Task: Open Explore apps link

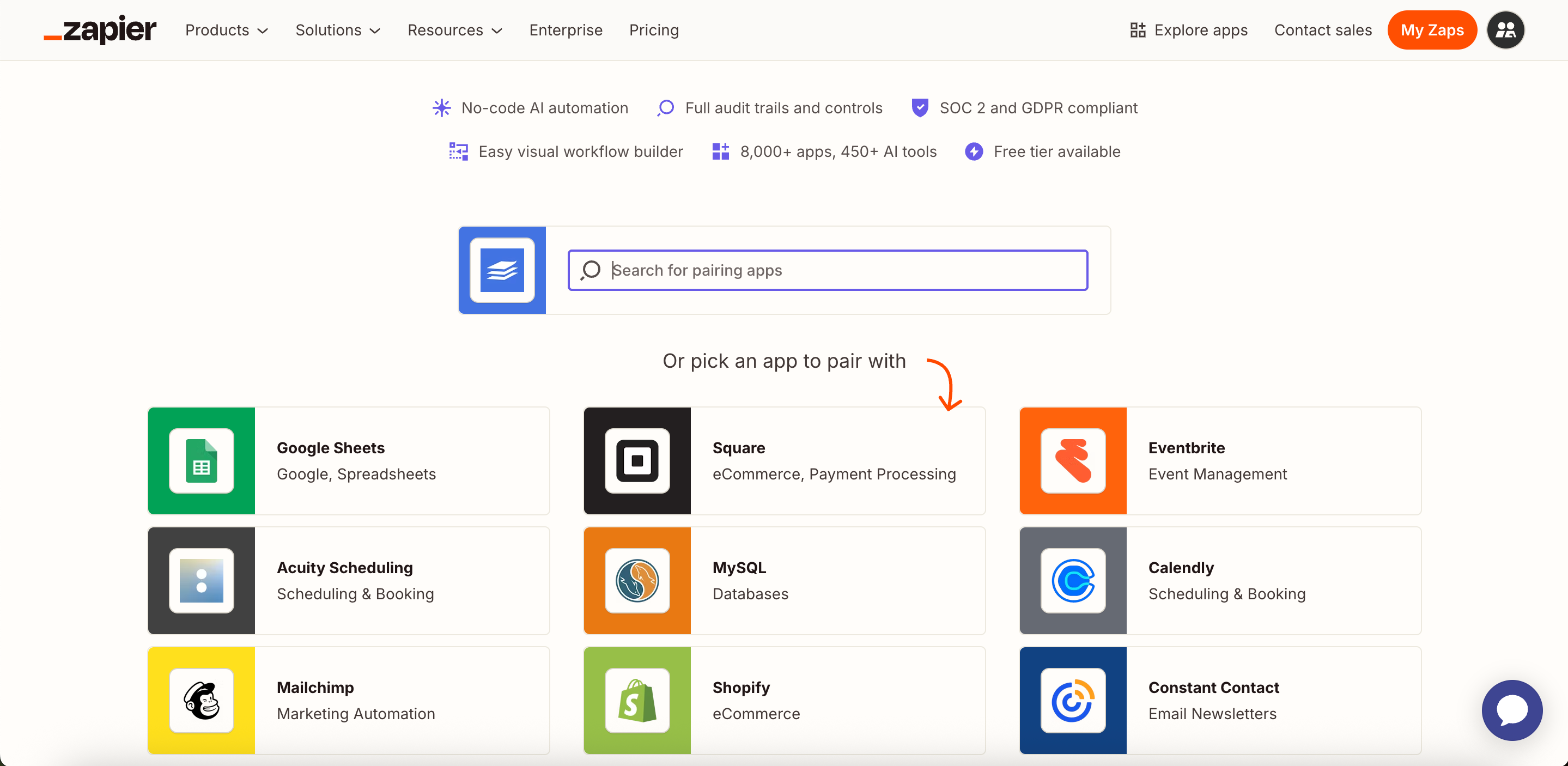Action: (1189, 30)
